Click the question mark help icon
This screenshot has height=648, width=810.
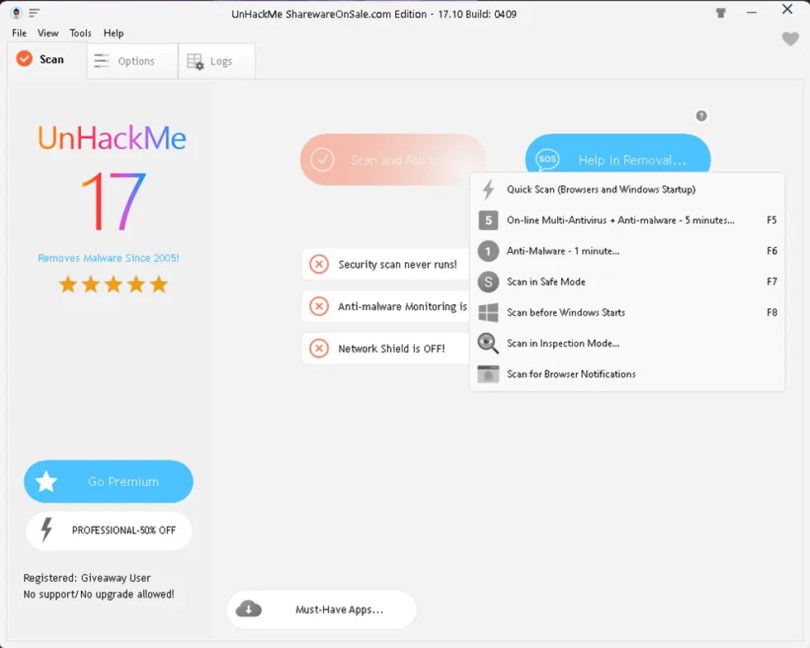click(x=701, y=116)
